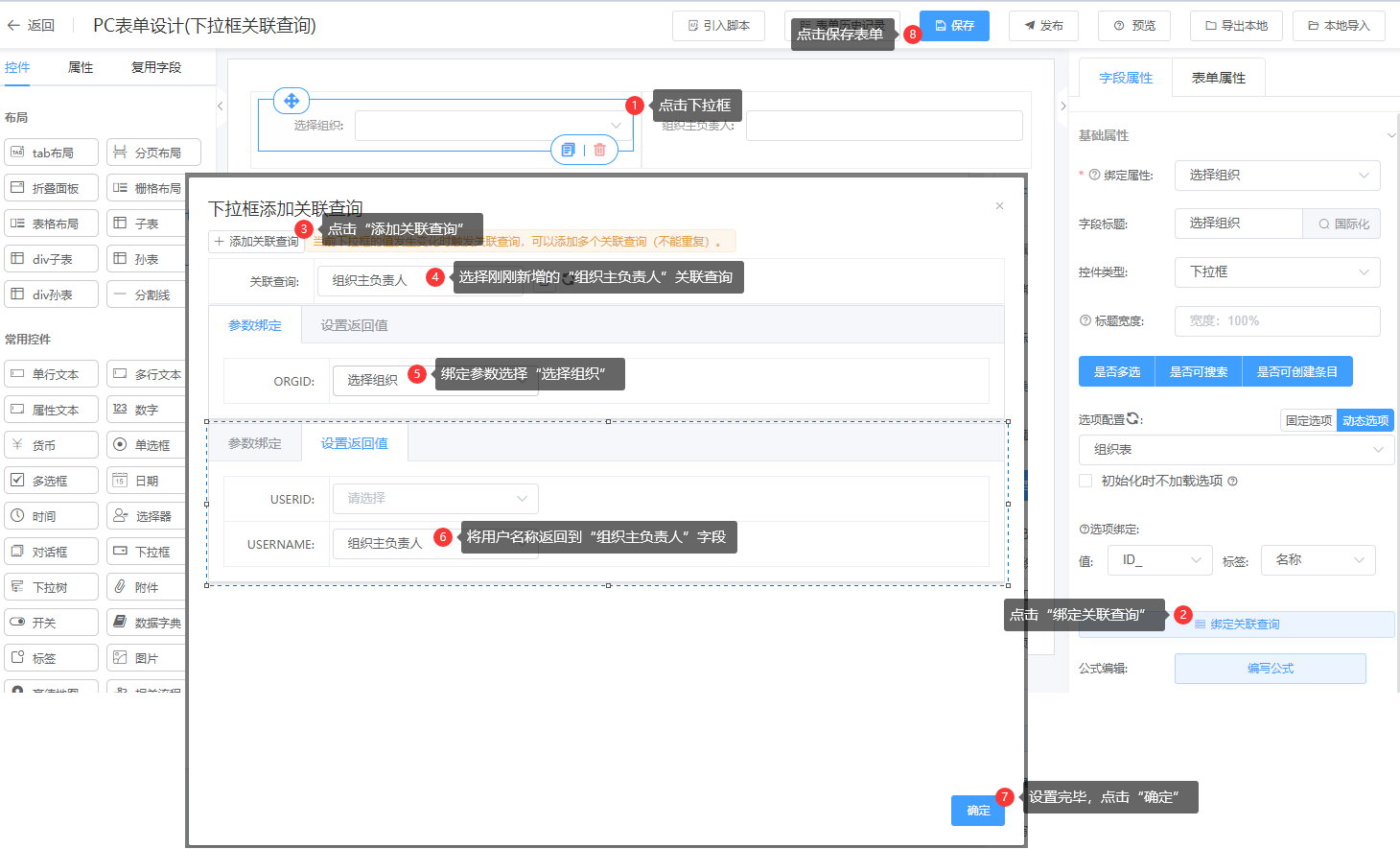Add the 货币 currency control

click(52, 445)
